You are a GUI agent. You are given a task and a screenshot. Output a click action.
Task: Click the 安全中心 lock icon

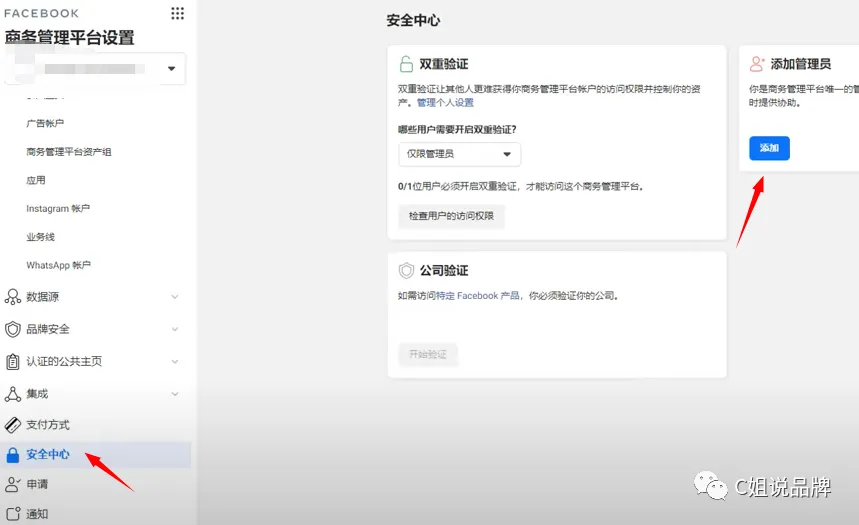coord(13,455)
